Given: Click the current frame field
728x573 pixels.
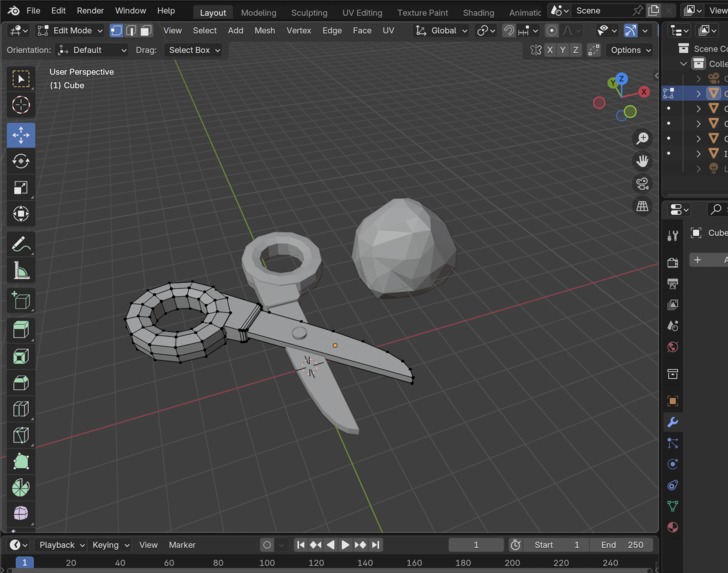Looking at the screenshot, I should click(x=476, y=545).
